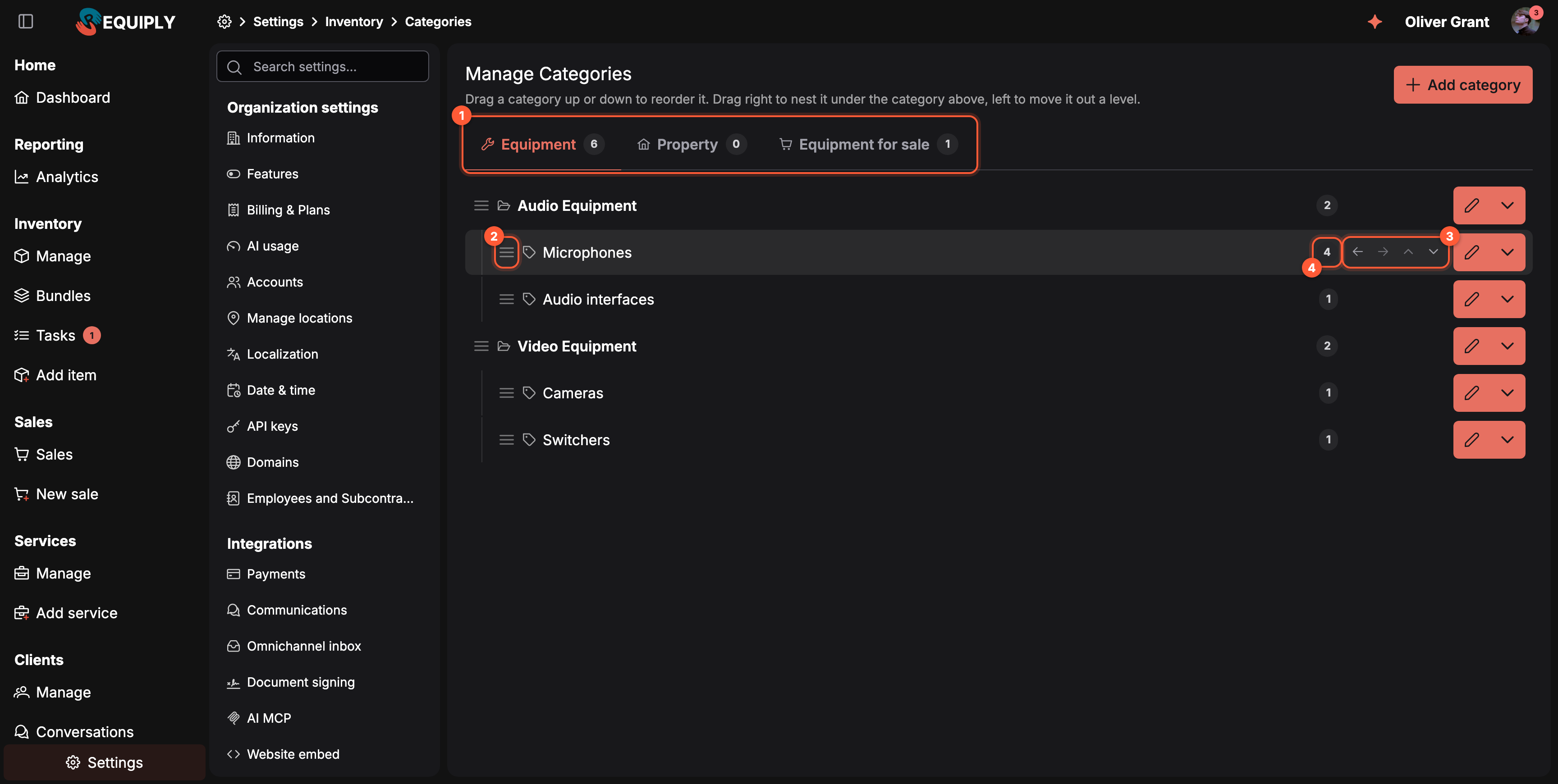Open Settings in the breadcrumb
The image size is (1558, 784).
278,22
